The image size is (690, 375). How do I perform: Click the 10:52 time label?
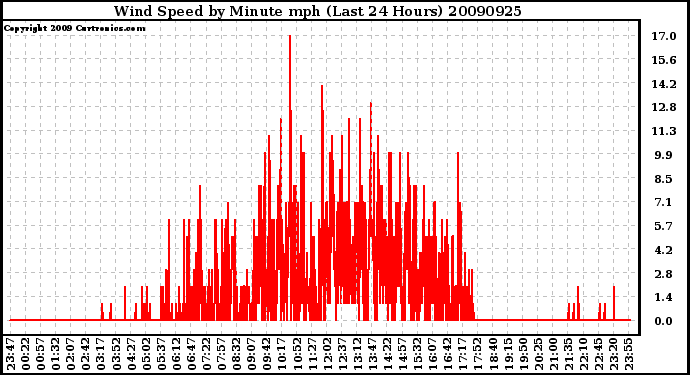coord(297,354)
